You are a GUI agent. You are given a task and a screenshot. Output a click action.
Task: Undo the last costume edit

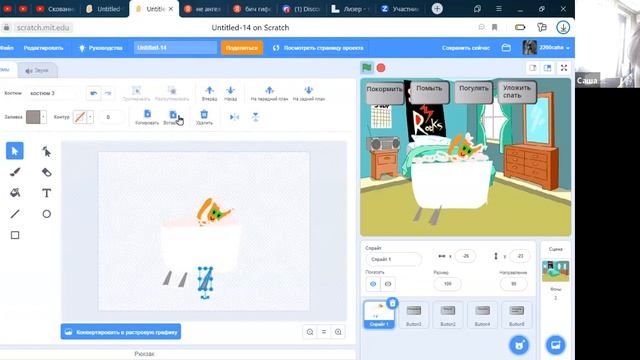(93, 93)
